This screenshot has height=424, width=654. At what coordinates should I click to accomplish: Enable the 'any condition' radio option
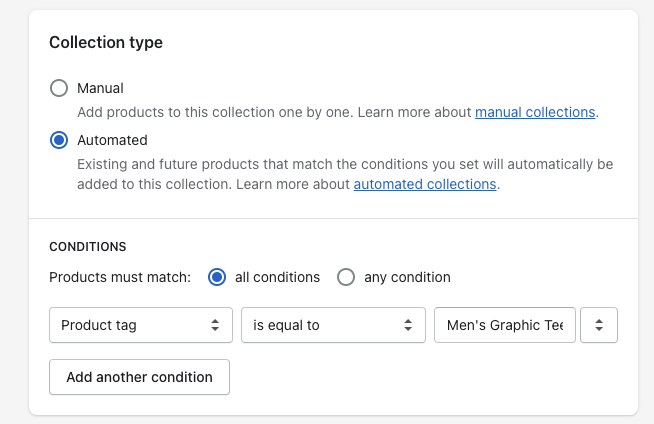point(346,277)
